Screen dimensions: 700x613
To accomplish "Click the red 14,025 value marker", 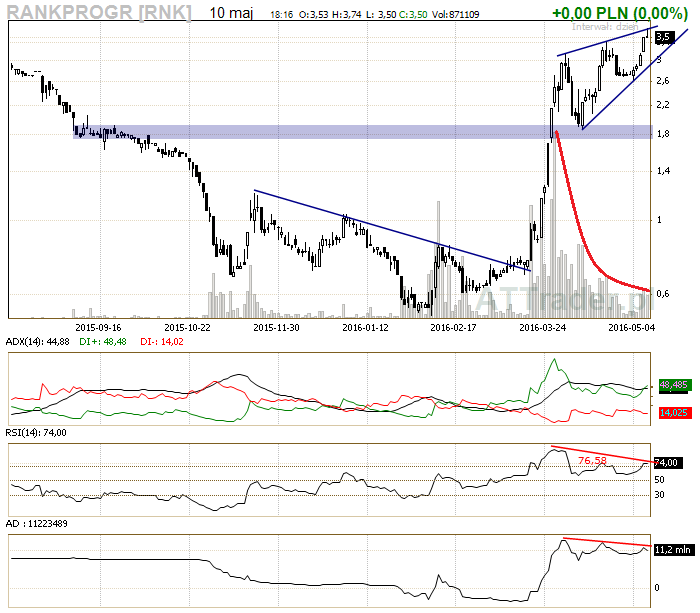I will pyautogui.click(x=675, y=413).
